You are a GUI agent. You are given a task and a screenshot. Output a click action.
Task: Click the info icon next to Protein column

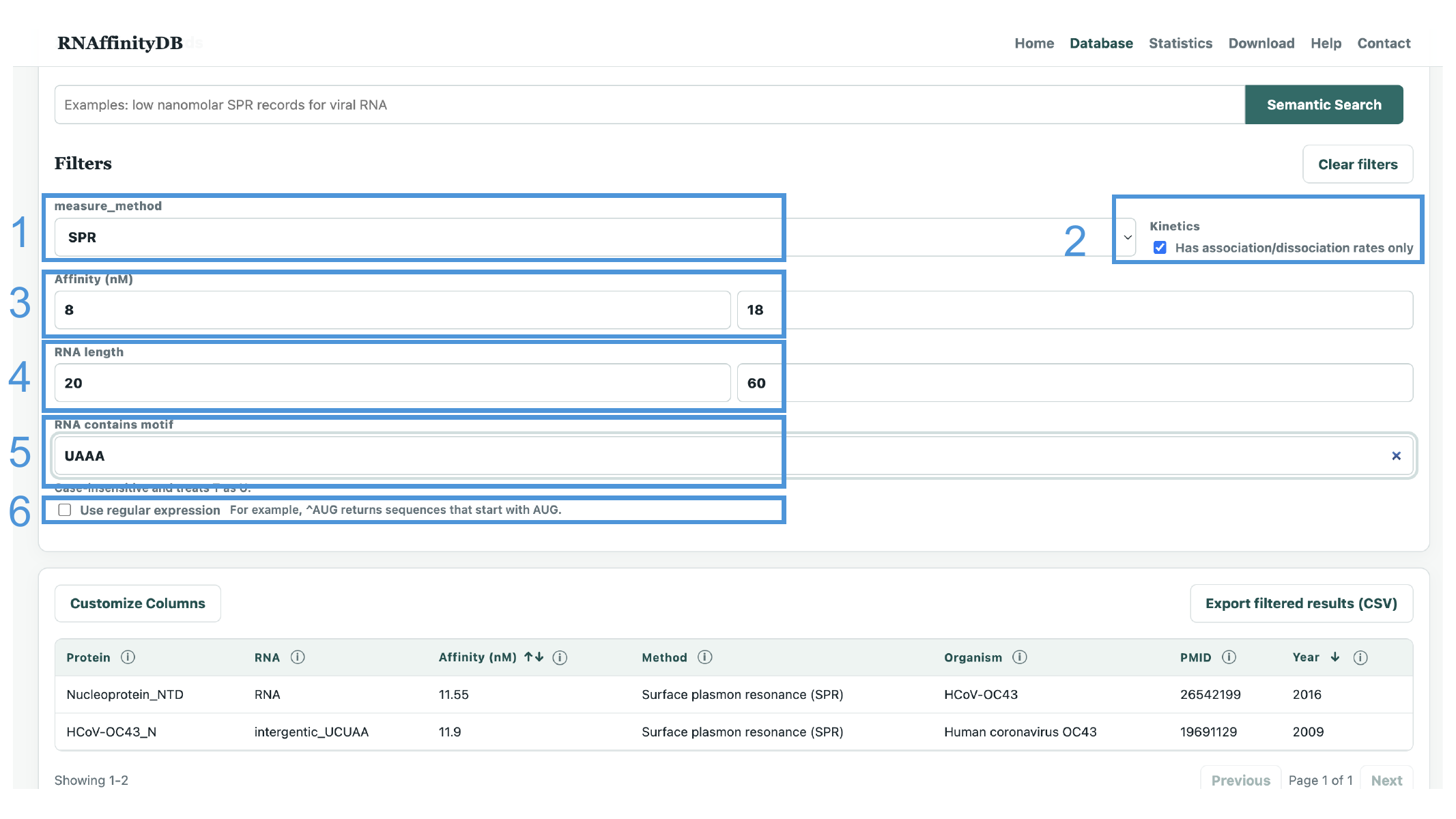(x=128, y=657)
